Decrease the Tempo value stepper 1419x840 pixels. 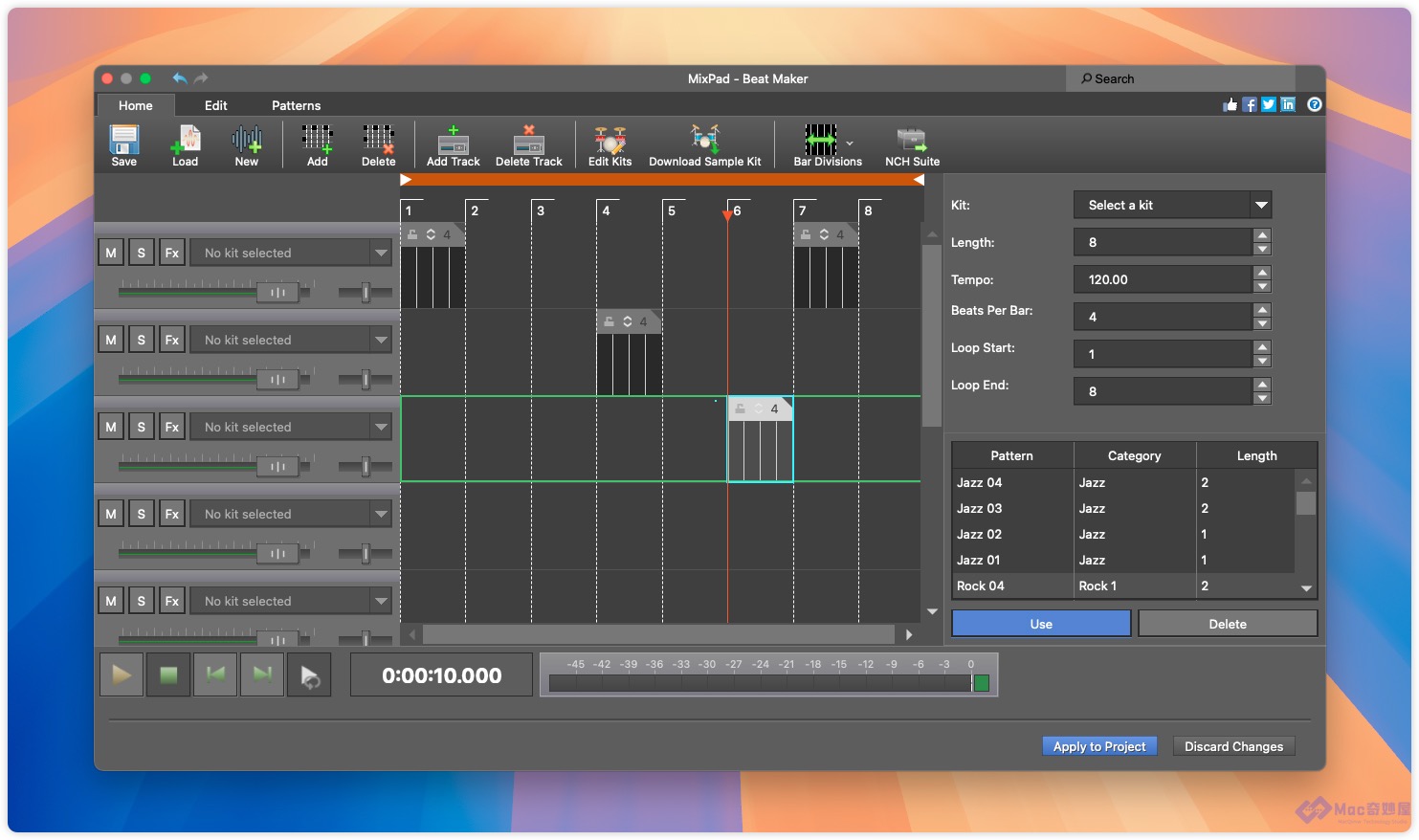click(1262, 286)
